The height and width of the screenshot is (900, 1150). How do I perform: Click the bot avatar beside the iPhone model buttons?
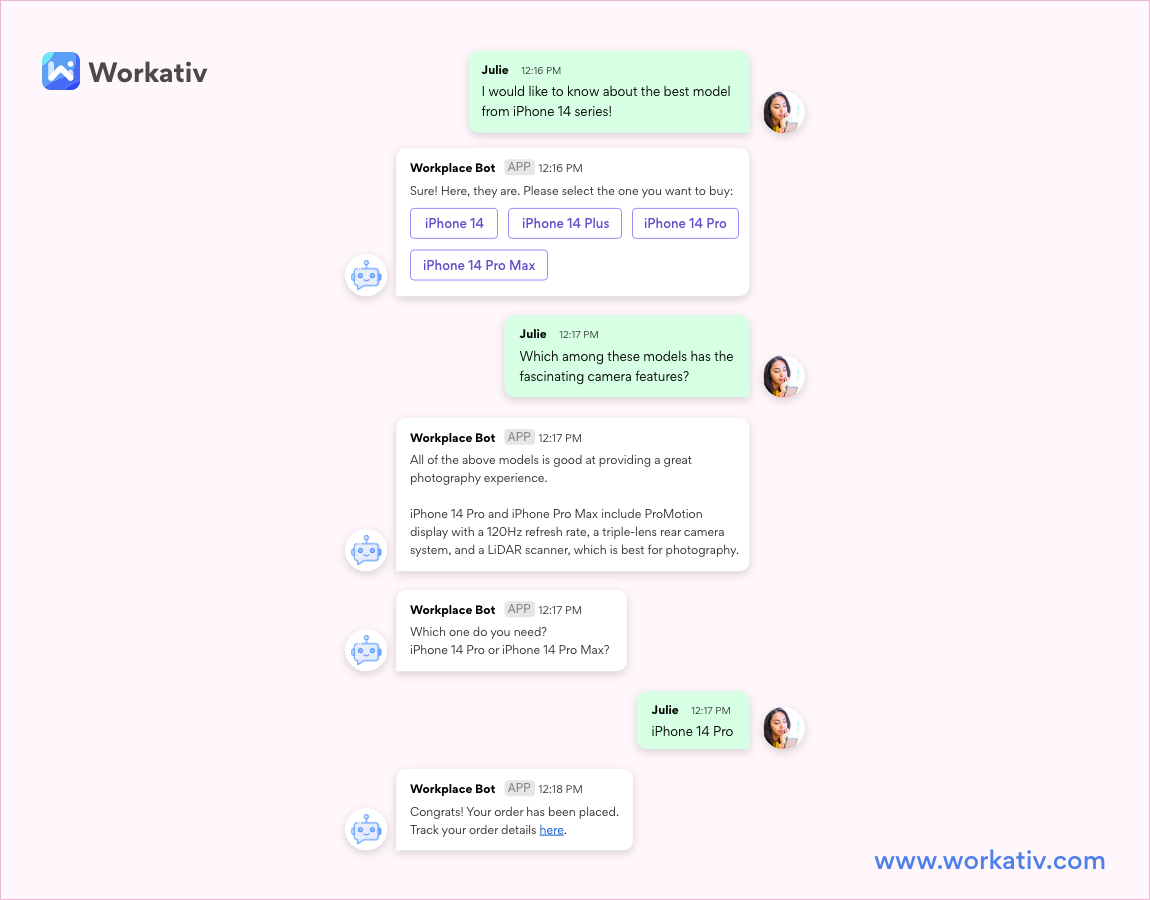366,276
